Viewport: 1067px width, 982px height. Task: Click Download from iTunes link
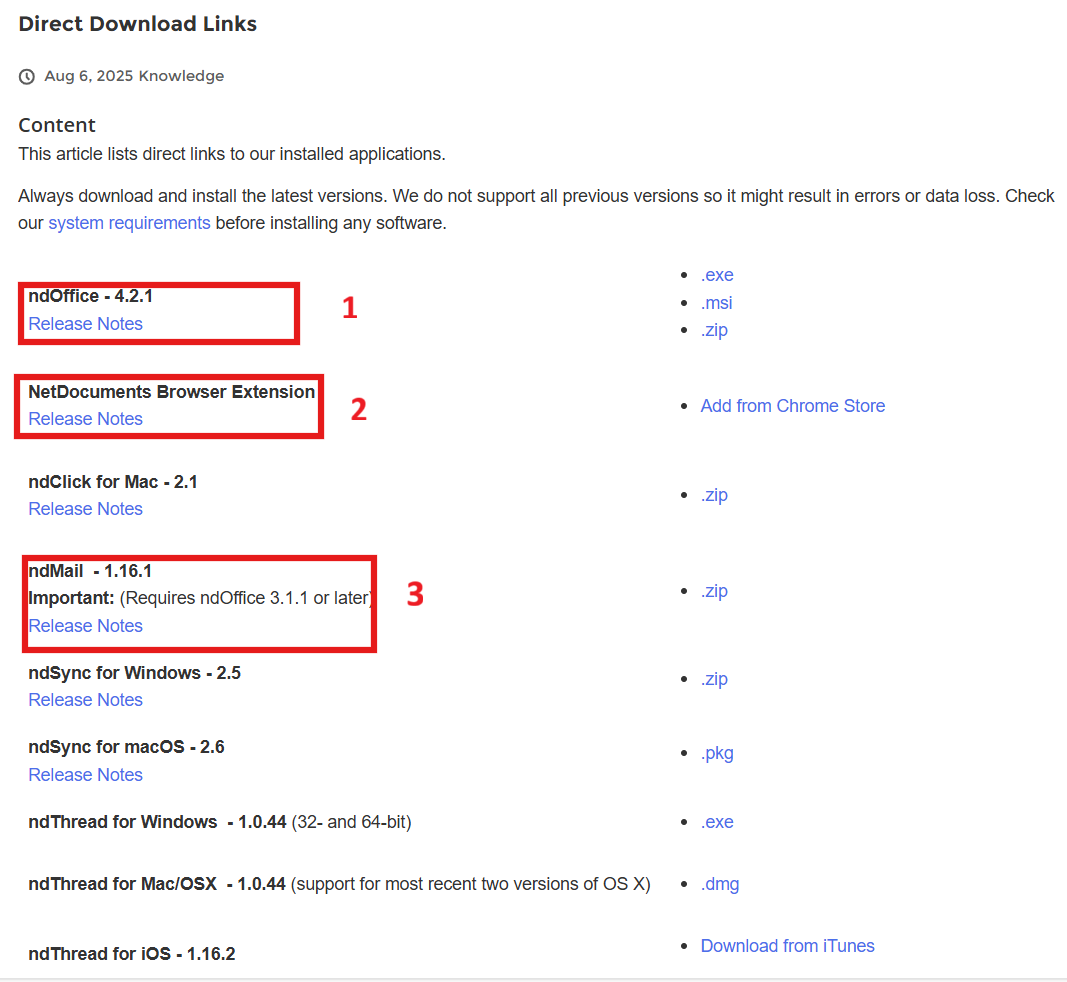(x=787, y=946)
